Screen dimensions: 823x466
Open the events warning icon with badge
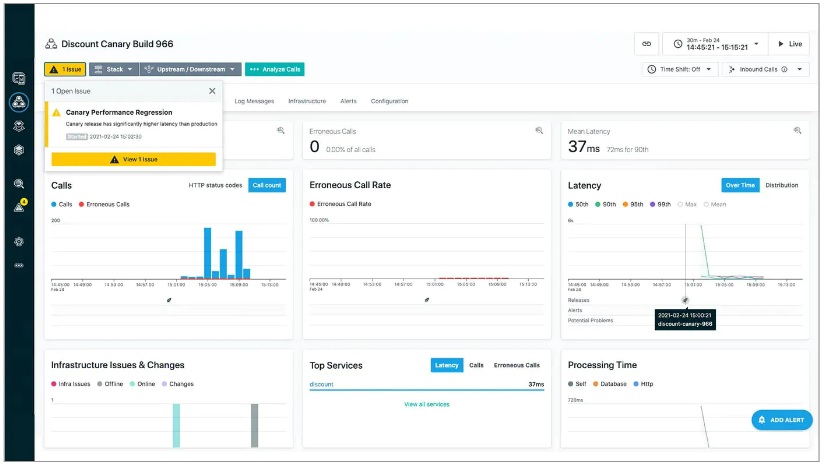coord(19,206)
